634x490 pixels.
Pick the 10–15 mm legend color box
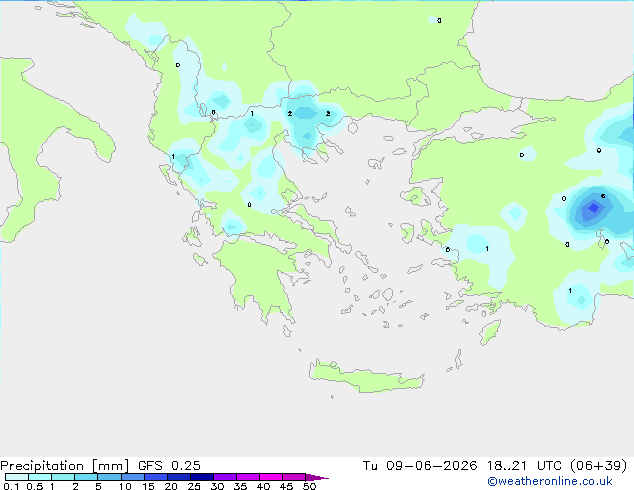[133, 477]
